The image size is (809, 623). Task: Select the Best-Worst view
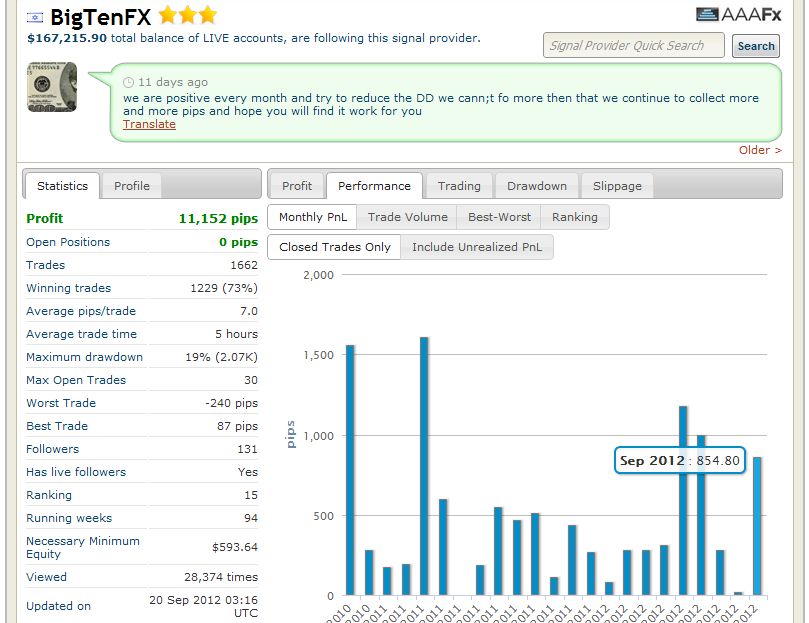coord(499,217)
